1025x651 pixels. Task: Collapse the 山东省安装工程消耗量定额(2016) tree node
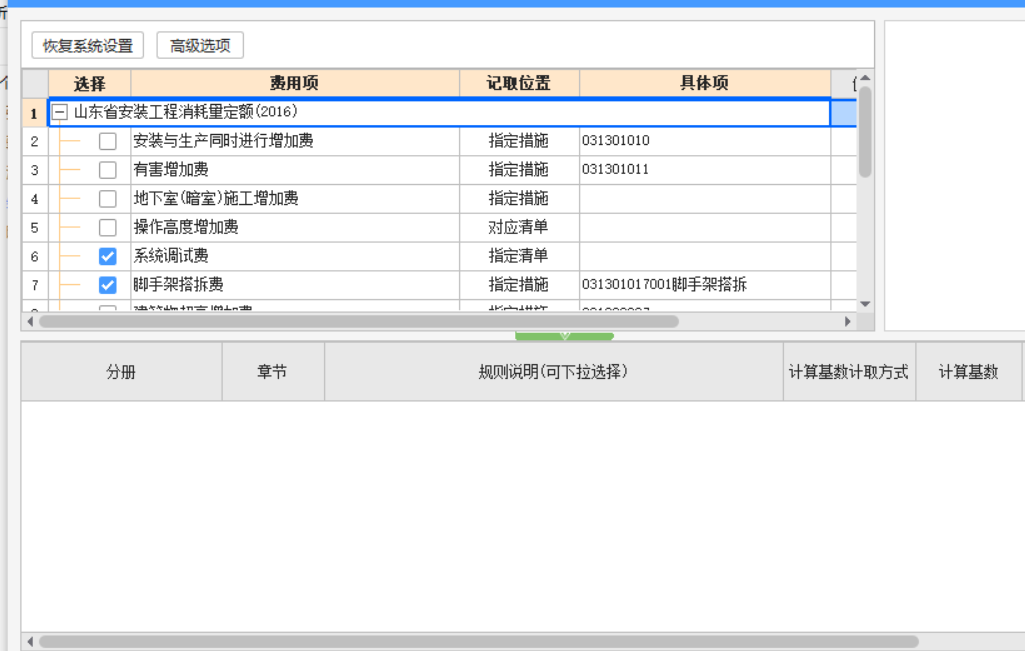click(60, 113)
